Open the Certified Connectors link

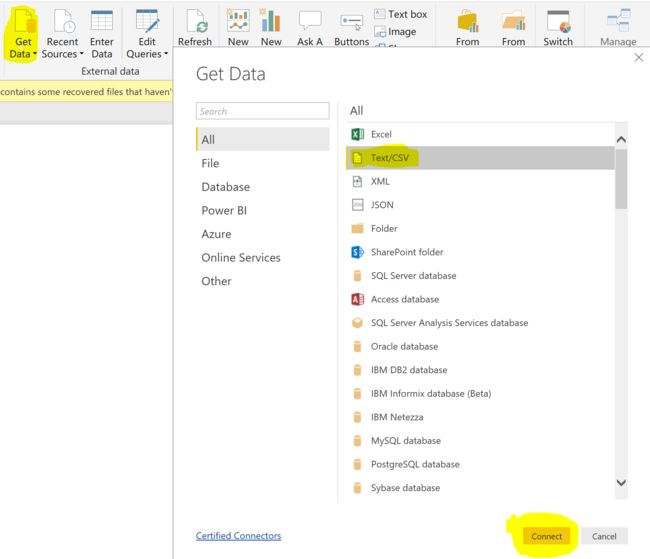(x=238, y=536)
